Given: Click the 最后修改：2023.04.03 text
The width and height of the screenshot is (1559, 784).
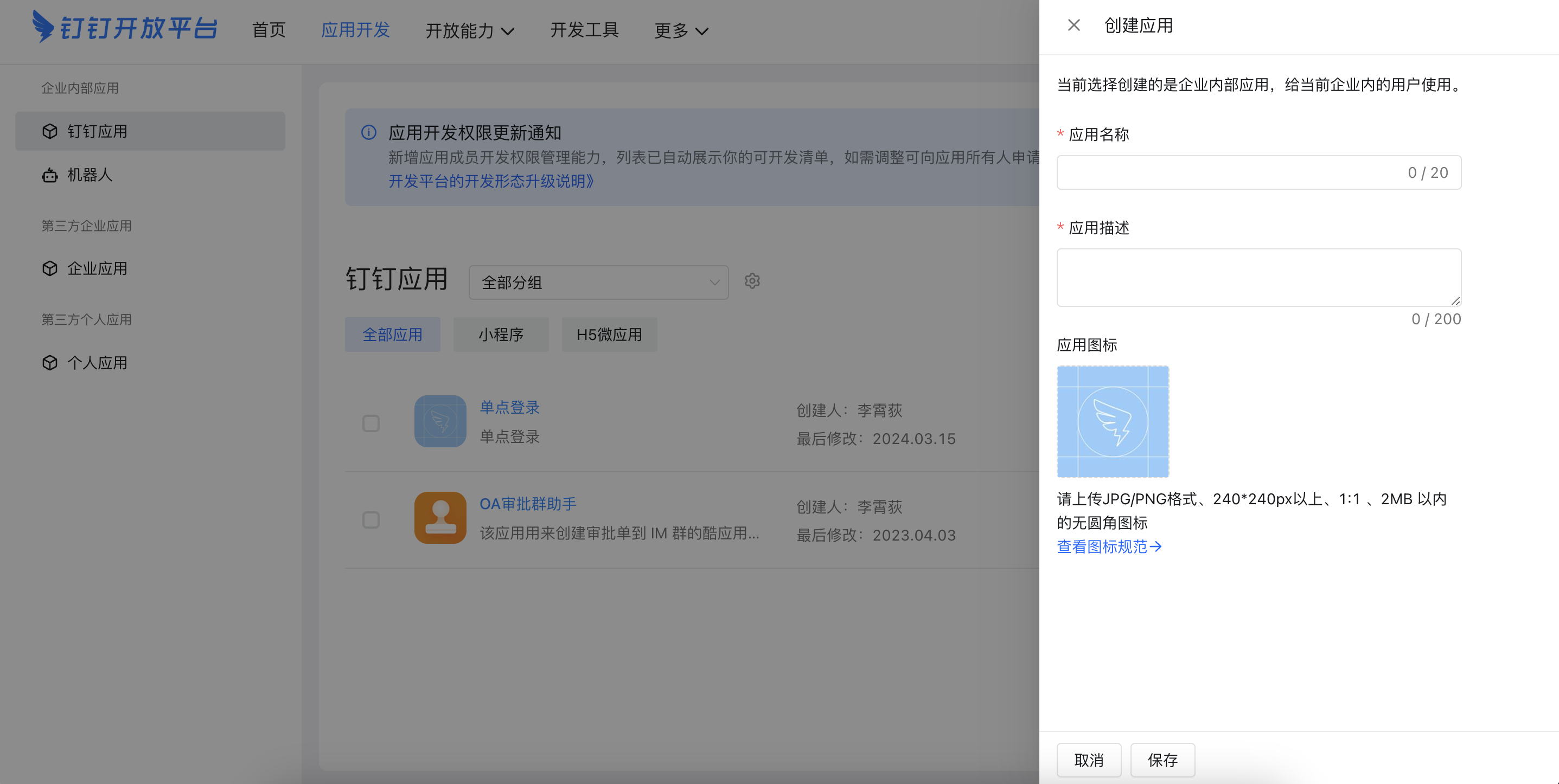Looking at the screenshot, I should pos(876,535).
